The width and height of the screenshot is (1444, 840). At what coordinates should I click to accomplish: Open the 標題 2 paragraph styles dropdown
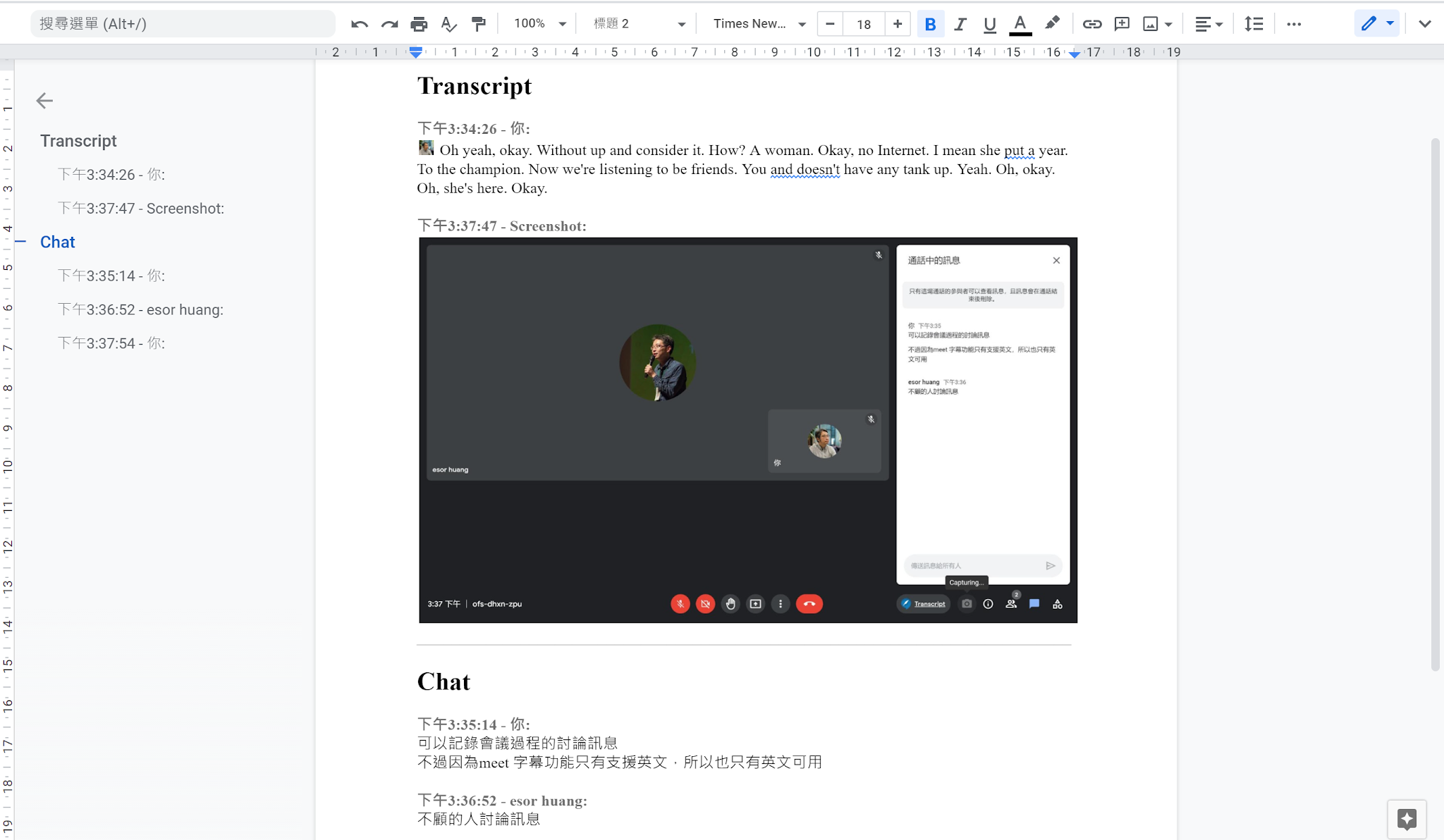[638, 23]
